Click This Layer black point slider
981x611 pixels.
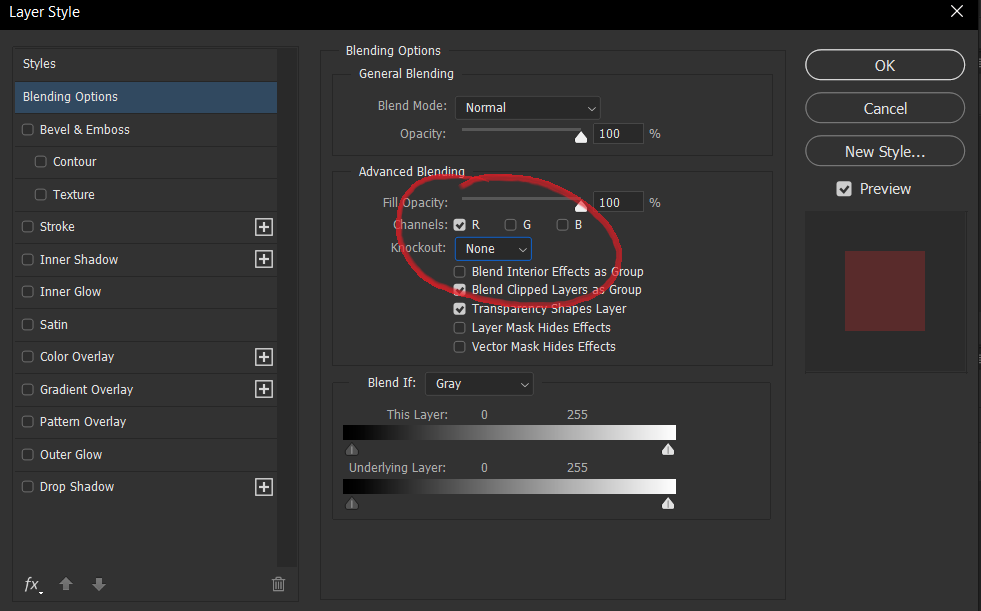pos(352,450)
